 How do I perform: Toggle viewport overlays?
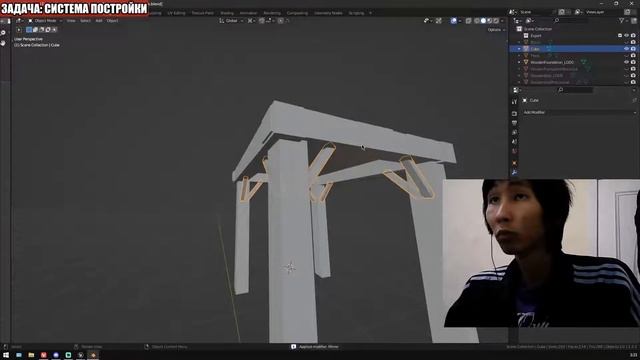[453, 20]
